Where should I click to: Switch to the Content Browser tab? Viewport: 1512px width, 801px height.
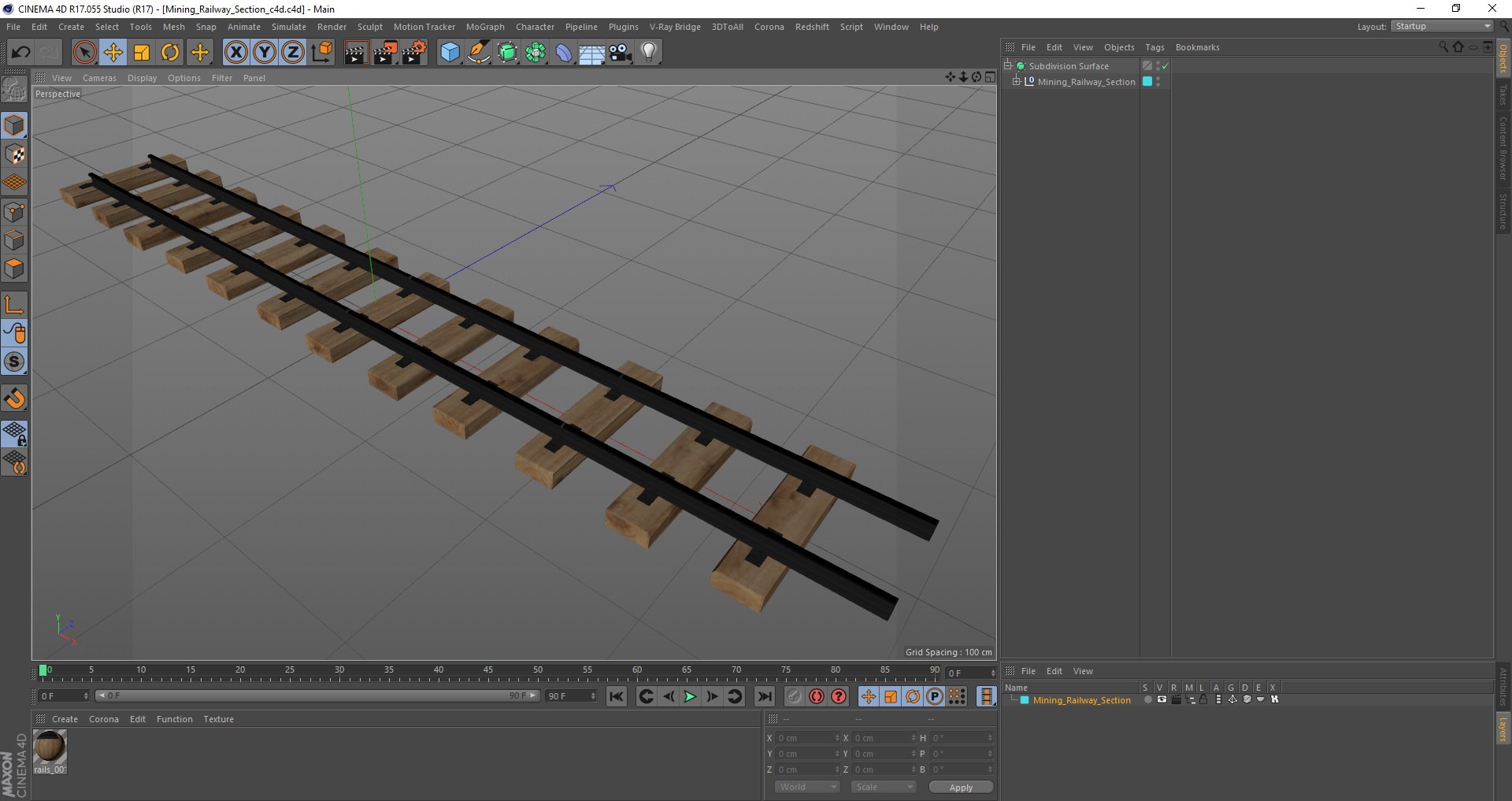pos(1503,147)
